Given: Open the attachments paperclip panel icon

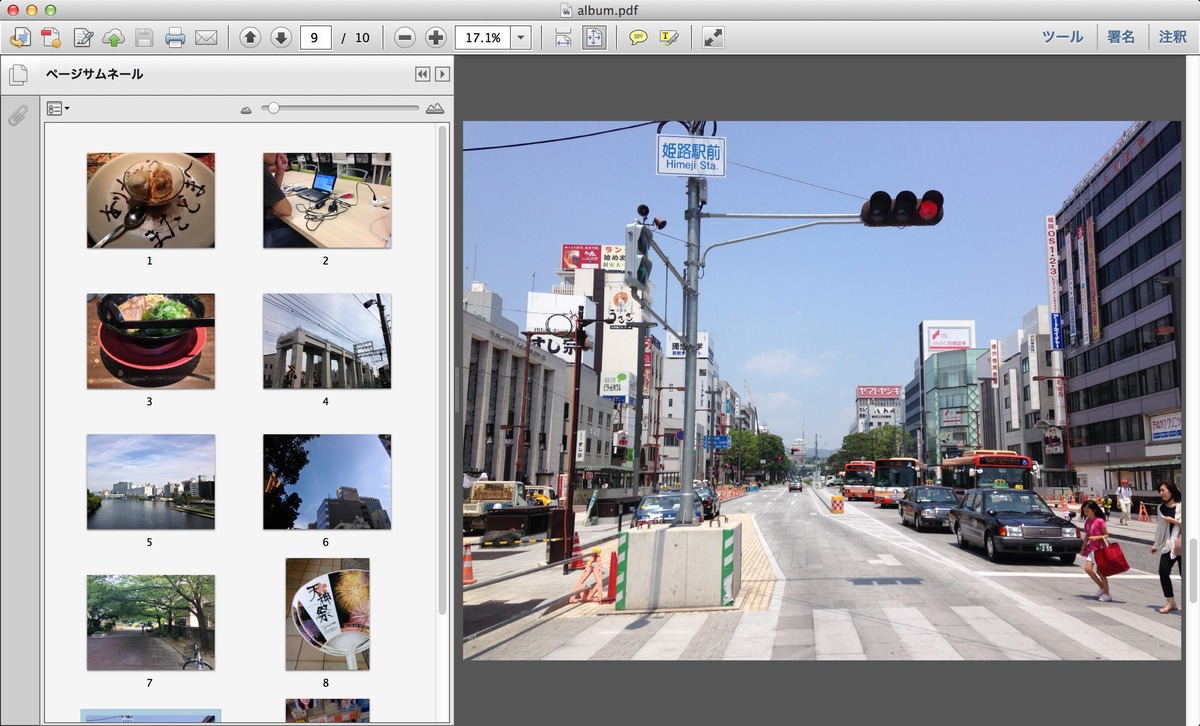Looking at the screenshot, I should click(x=17, y=114).
